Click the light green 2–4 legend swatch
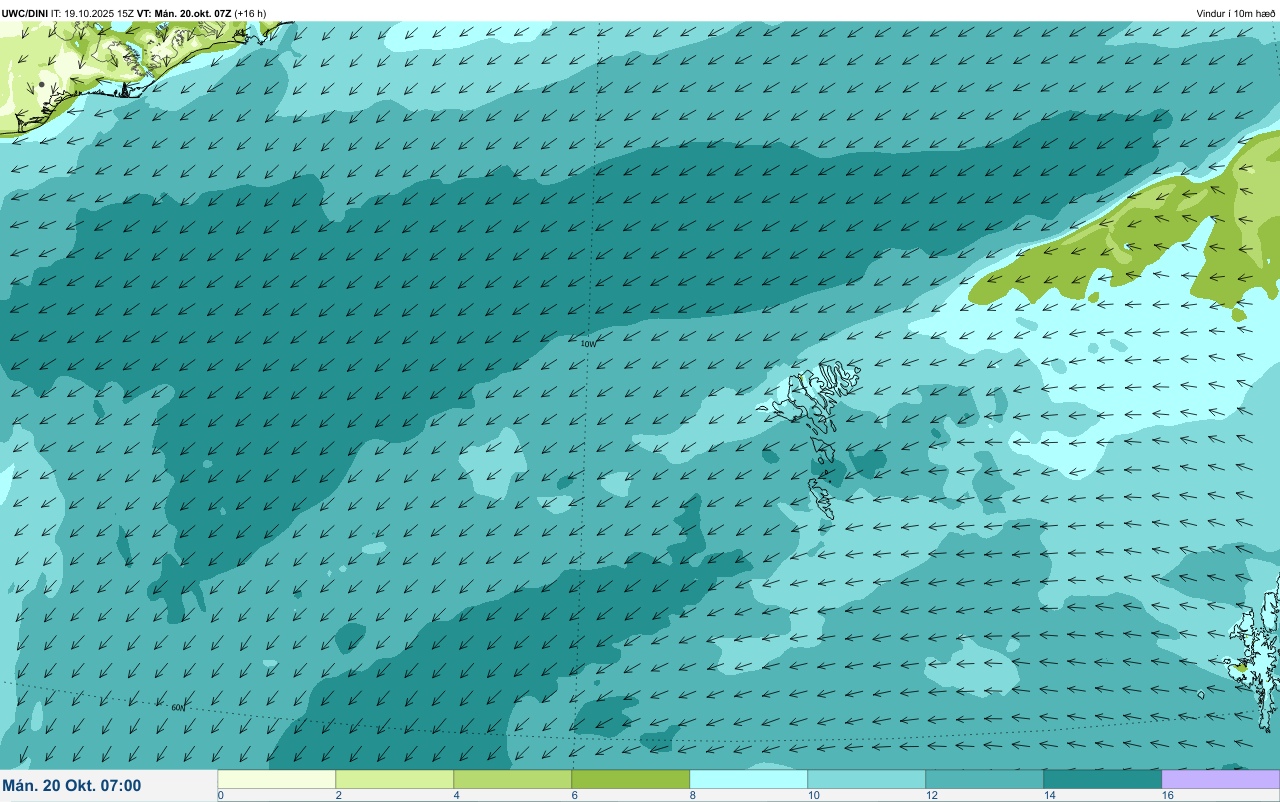The image size is (1280, 802). (395, 779)
